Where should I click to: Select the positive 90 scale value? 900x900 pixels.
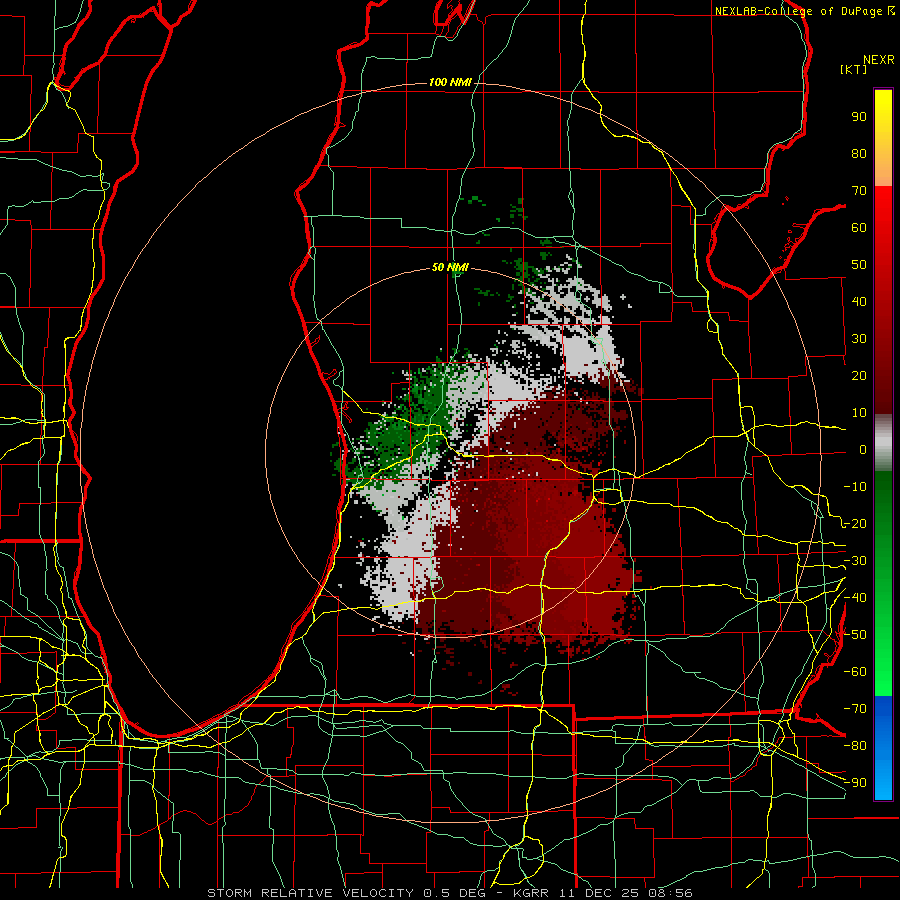tap(859, 117)
